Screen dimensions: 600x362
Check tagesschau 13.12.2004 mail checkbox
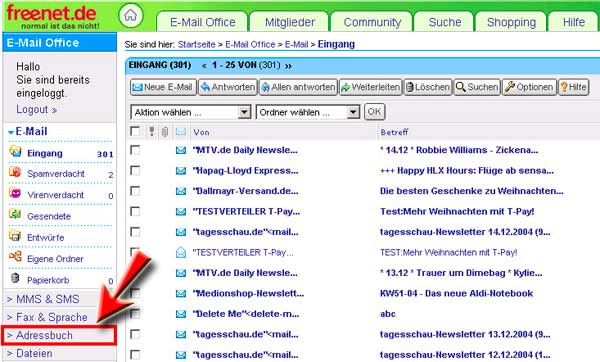(135, 334)
